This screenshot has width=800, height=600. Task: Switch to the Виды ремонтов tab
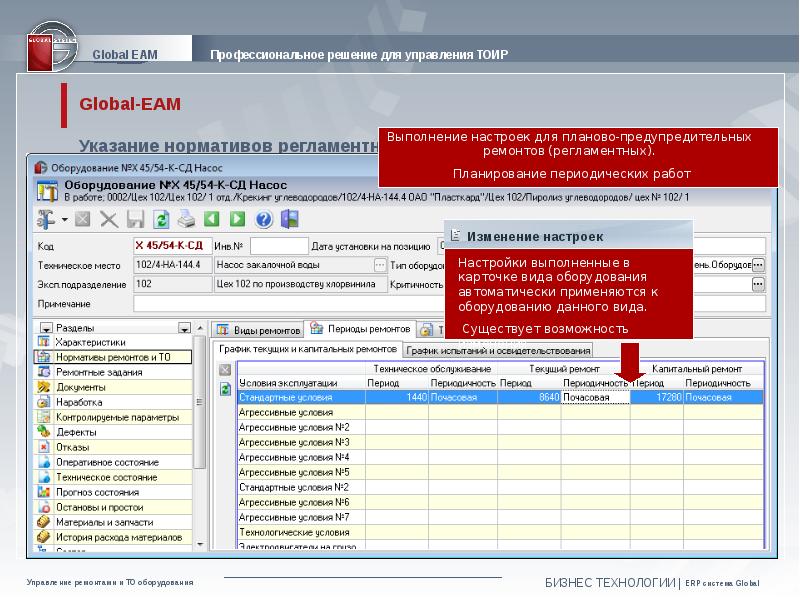[x=259, y=329]
